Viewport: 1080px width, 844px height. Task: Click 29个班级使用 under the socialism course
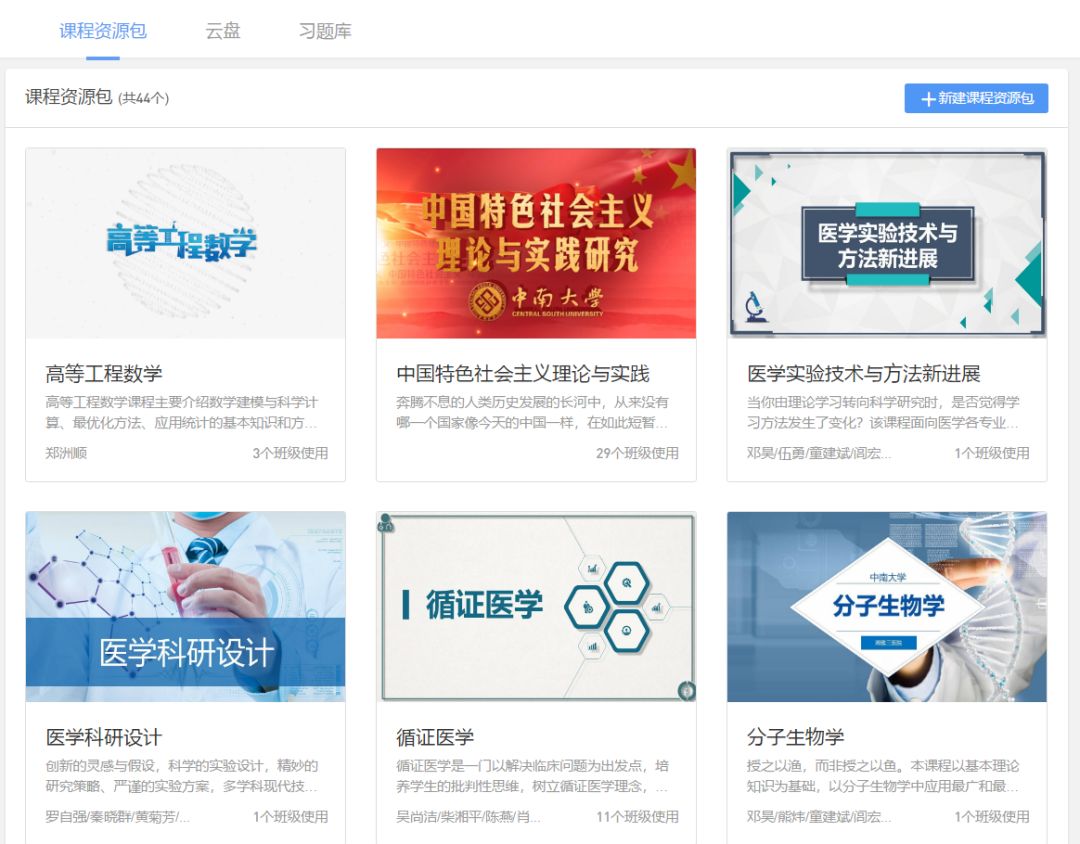[637, 453]
